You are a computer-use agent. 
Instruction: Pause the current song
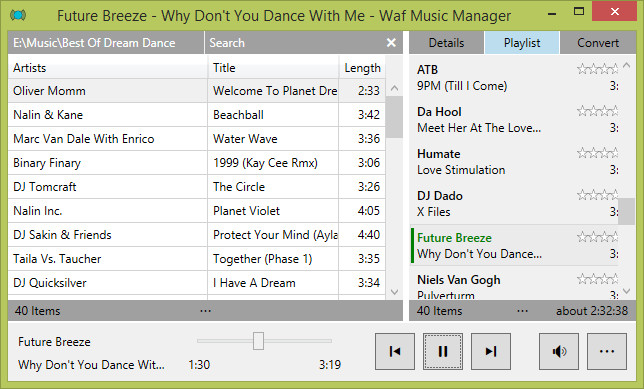pos(443,351)
